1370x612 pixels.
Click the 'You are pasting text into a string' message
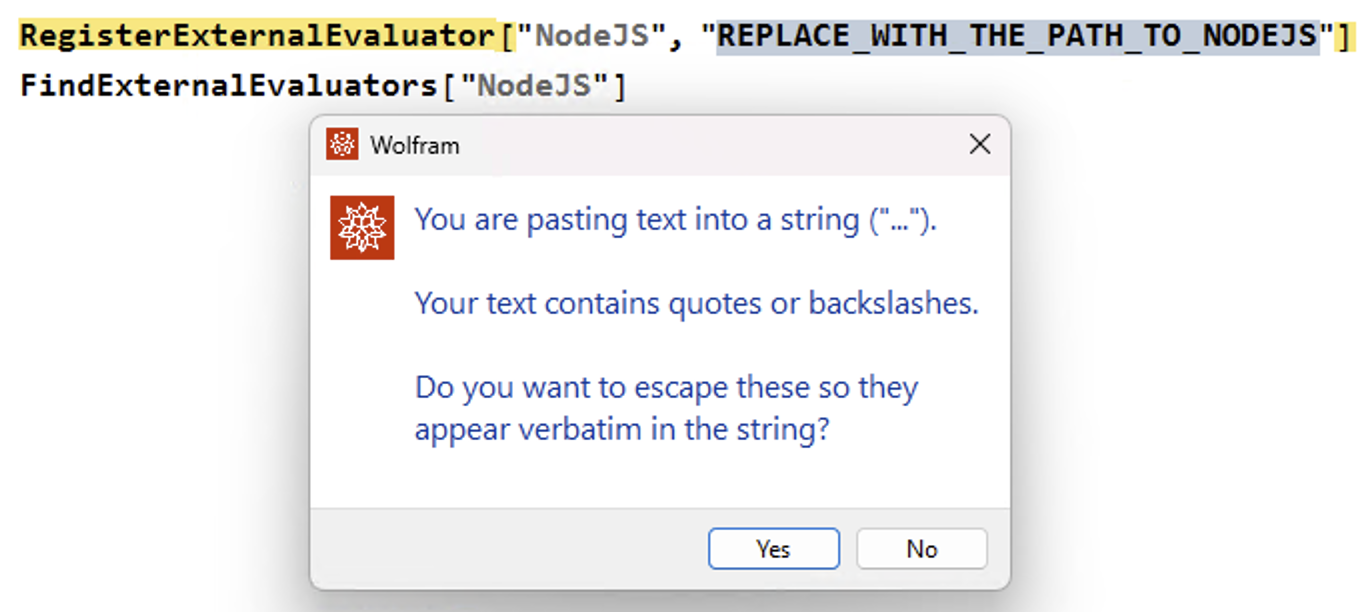point(675,219)
